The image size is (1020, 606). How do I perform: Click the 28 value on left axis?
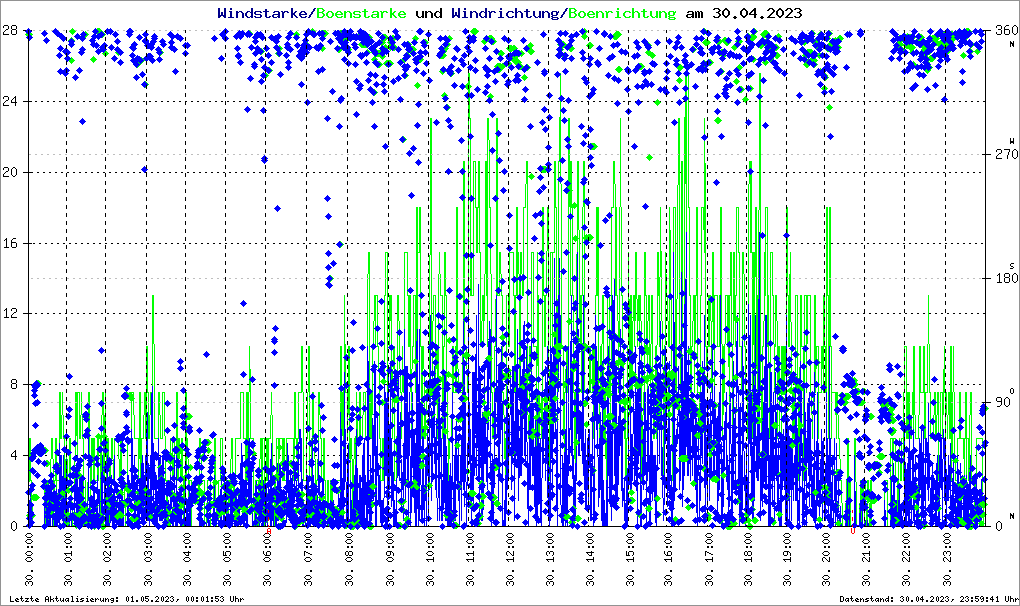[x=14, y=31]
